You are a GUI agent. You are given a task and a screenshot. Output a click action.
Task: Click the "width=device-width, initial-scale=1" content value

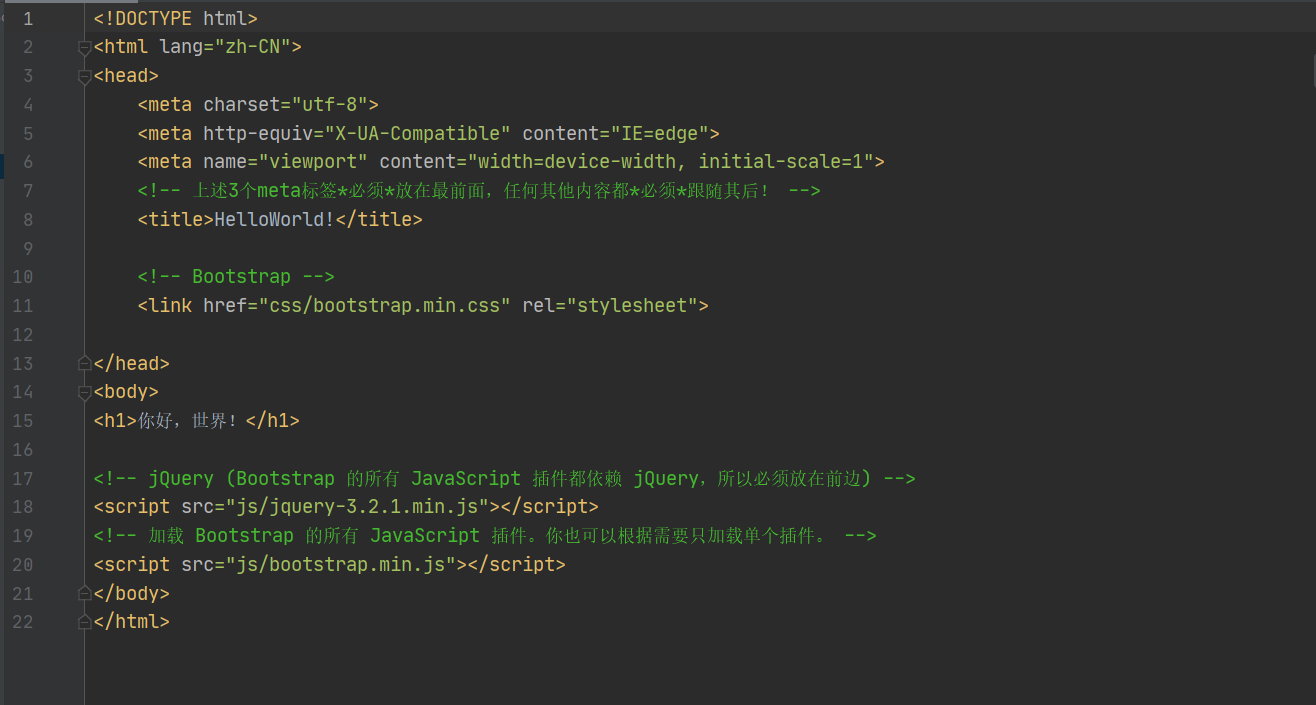tap(670, 162)
